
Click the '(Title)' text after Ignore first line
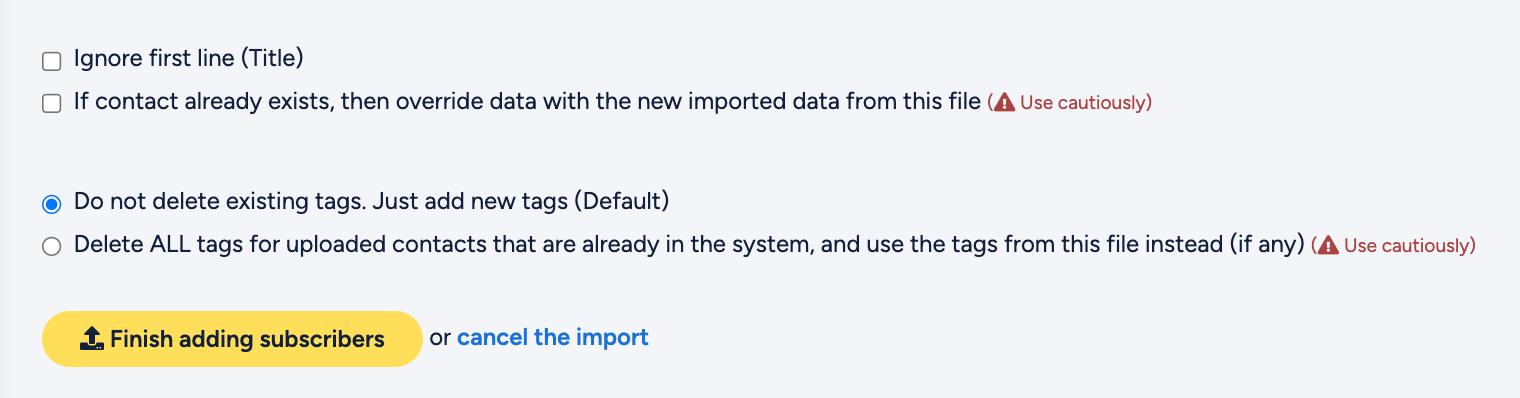pyautogui.click(x=271, y=59)
